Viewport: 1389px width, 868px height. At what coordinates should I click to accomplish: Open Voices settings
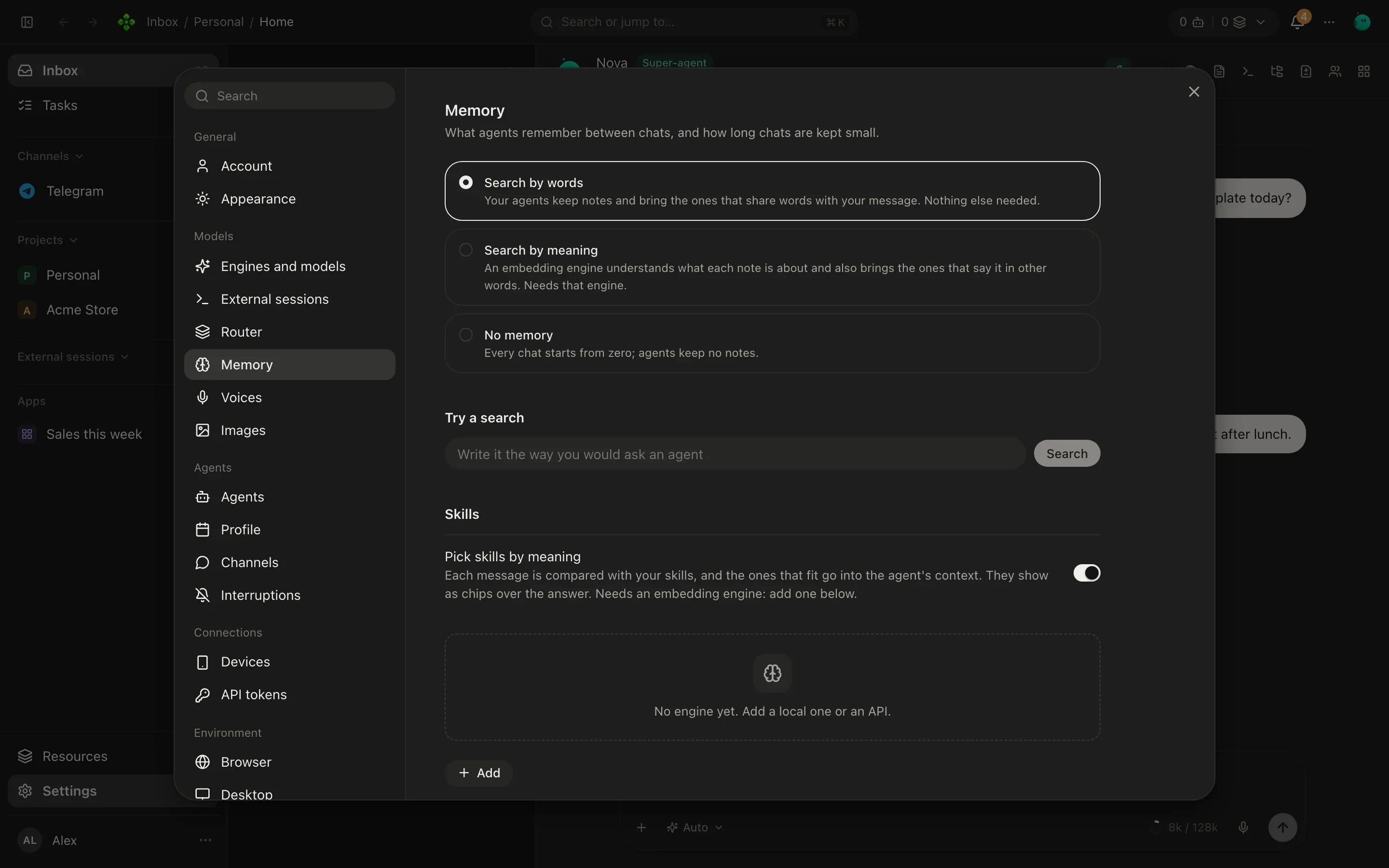(289, 397)
